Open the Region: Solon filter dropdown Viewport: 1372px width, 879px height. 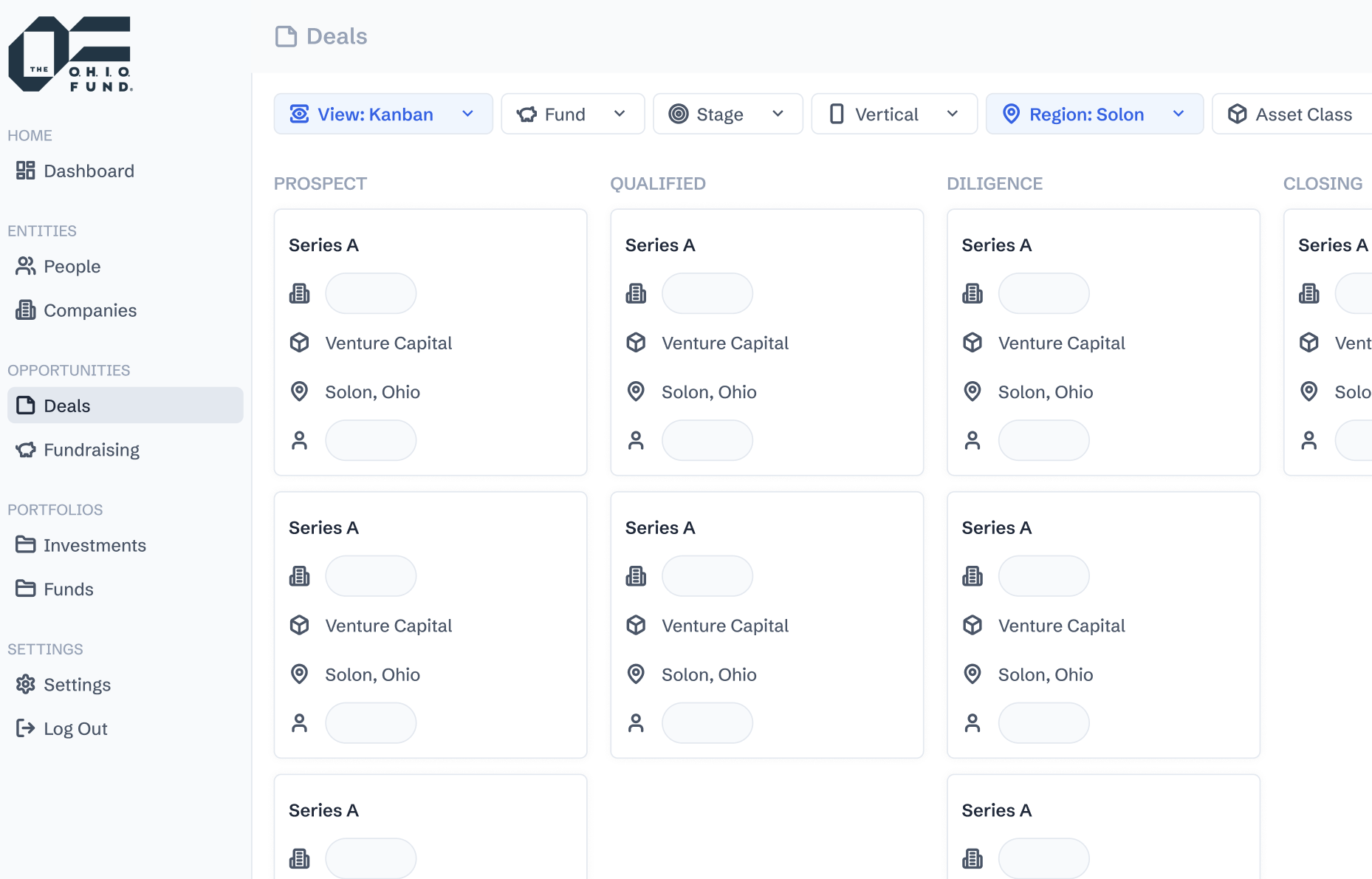1094,114
